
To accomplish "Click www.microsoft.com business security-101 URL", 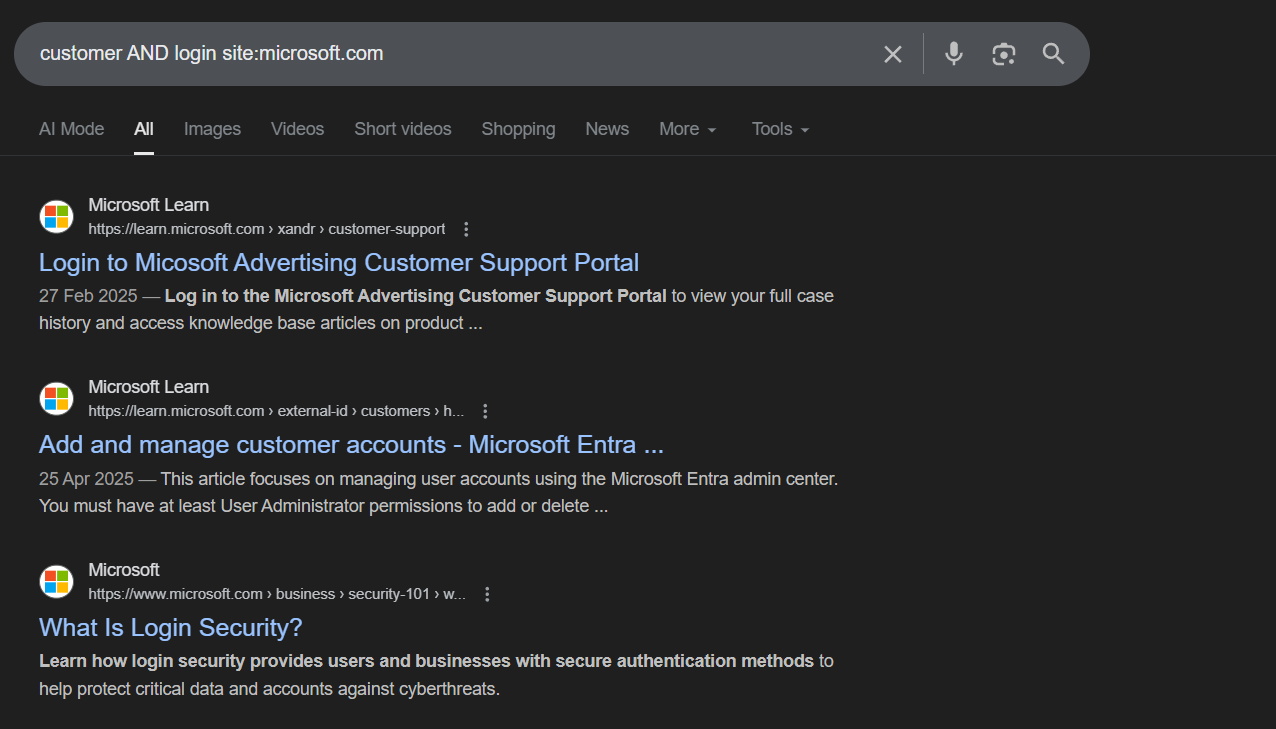I will [x=277, y=594].
